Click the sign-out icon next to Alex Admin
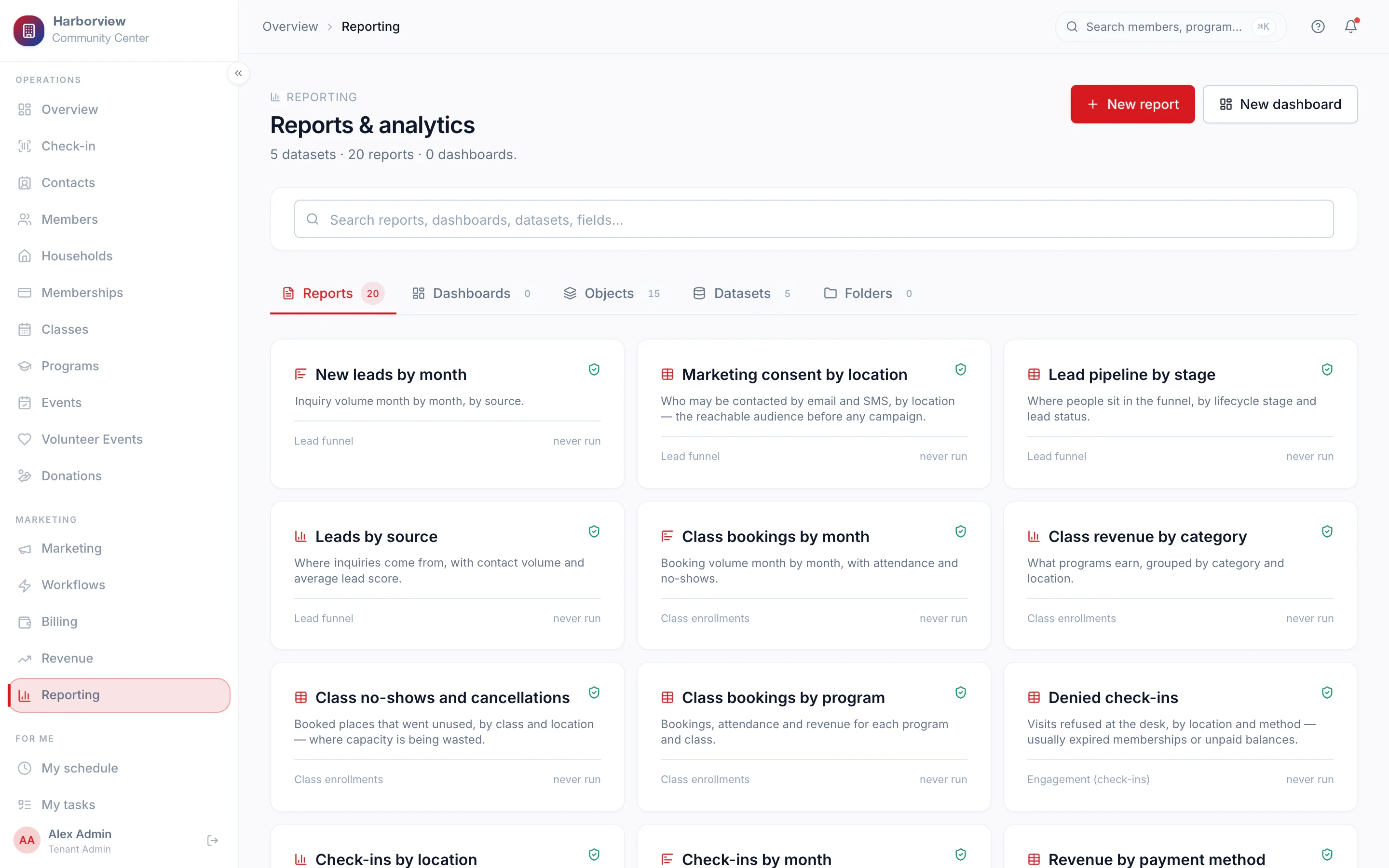Image resolution: width=1389 pixels, height=868 pixels. (212, 841)
